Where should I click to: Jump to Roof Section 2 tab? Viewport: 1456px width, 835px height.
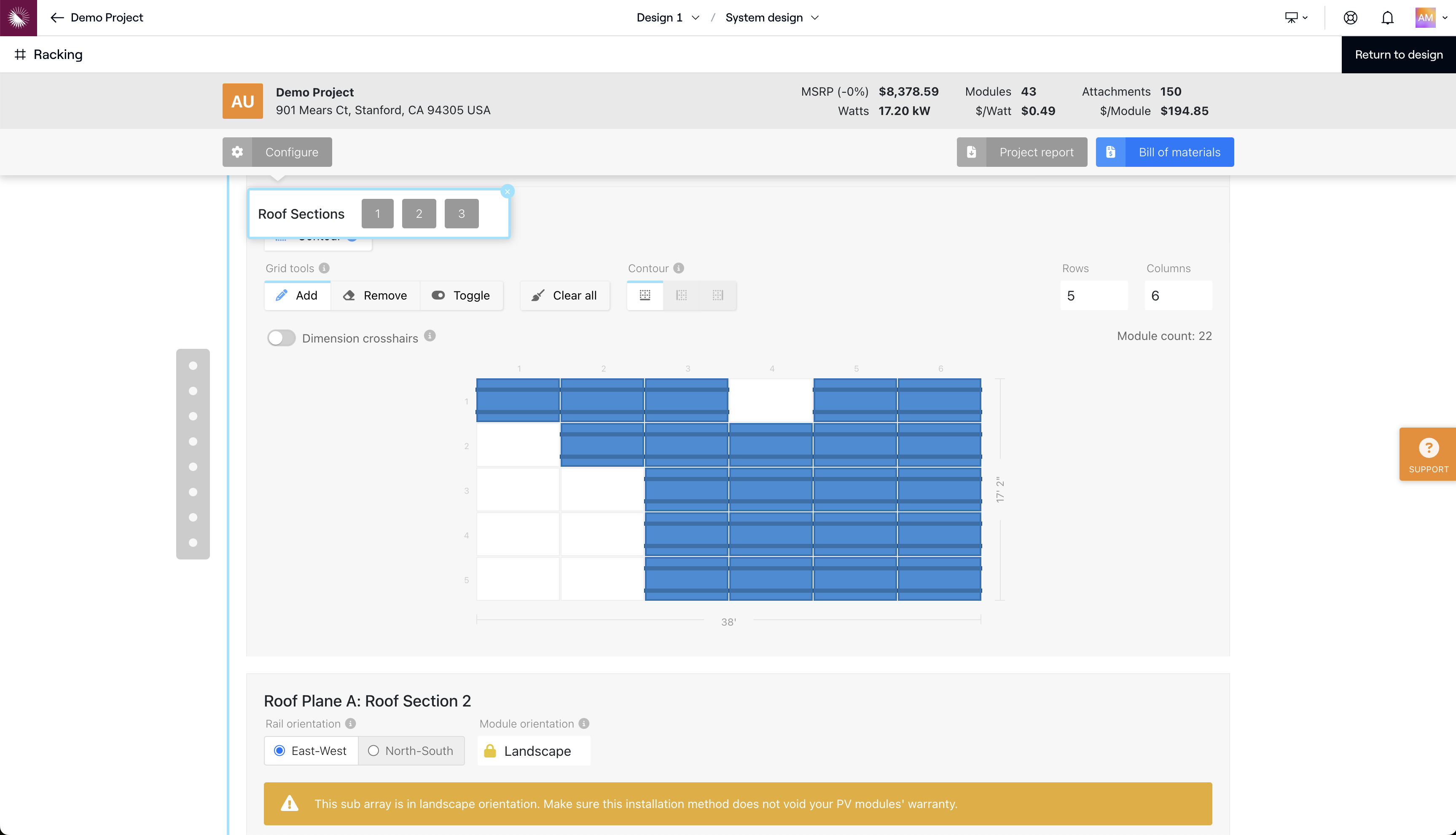[419, 214]
